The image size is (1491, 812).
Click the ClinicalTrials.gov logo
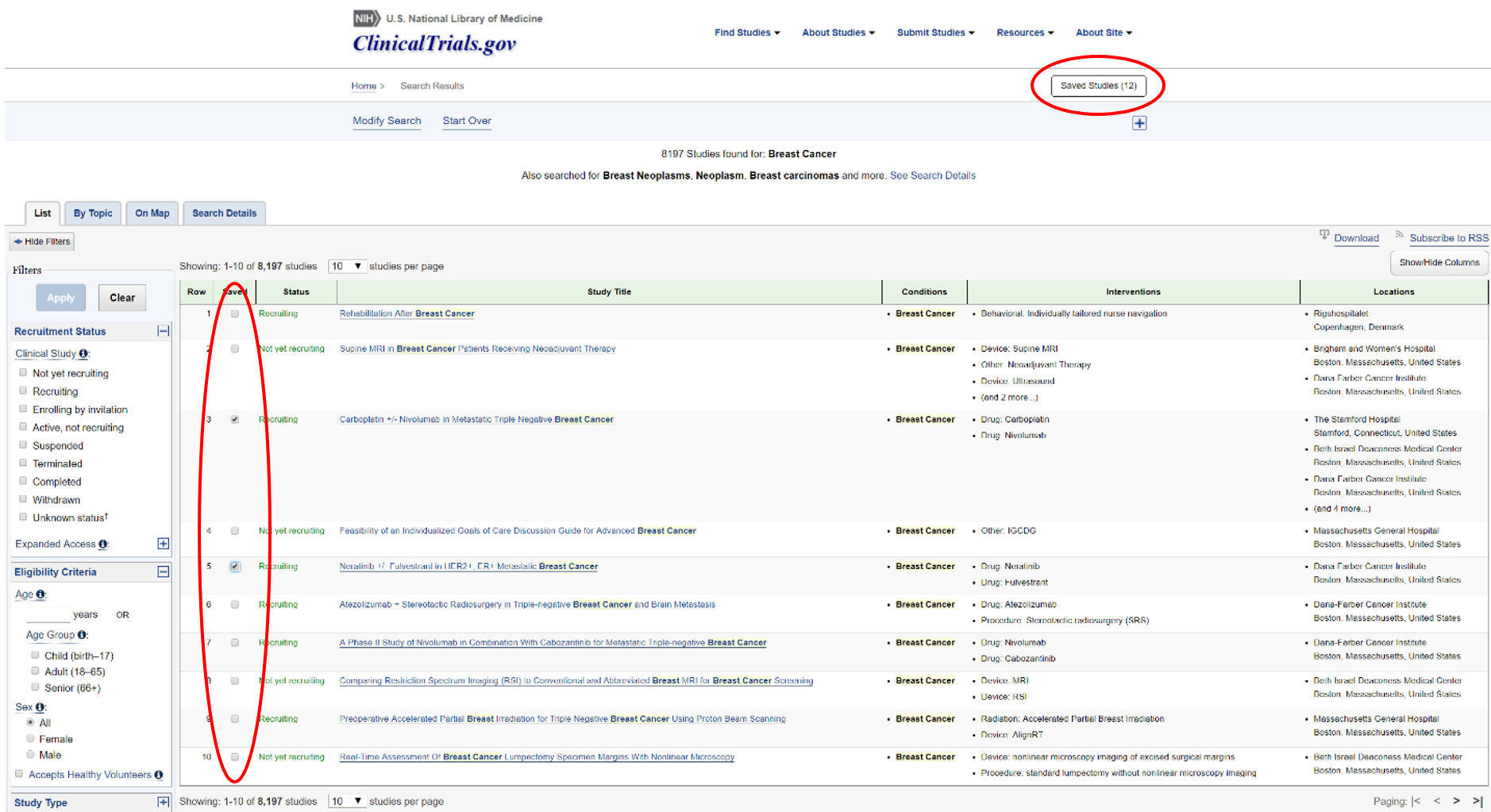coord(434,43)
